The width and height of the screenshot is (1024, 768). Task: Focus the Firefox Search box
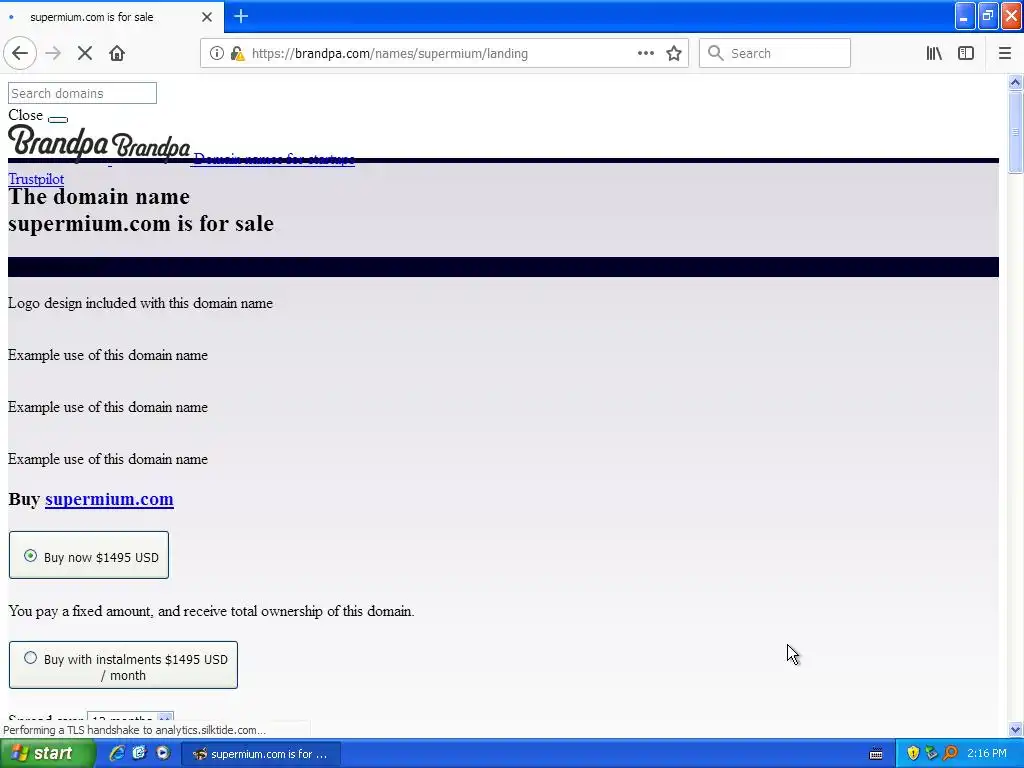(x=775, y=53)
